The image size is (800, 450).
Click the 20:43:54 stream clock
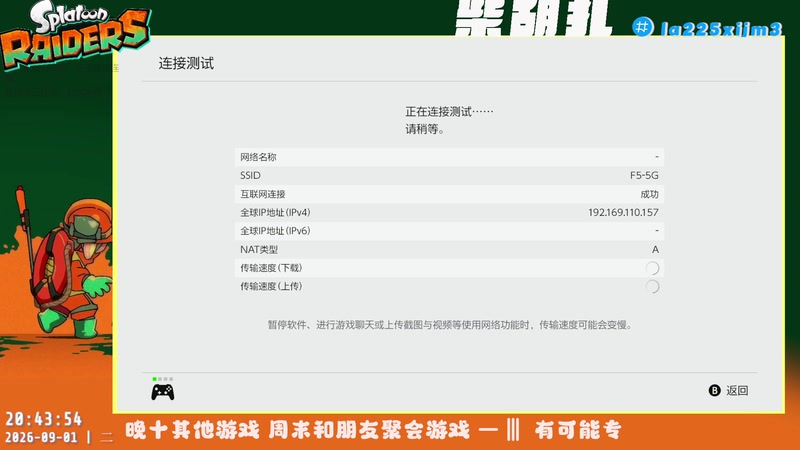(43, 419)
